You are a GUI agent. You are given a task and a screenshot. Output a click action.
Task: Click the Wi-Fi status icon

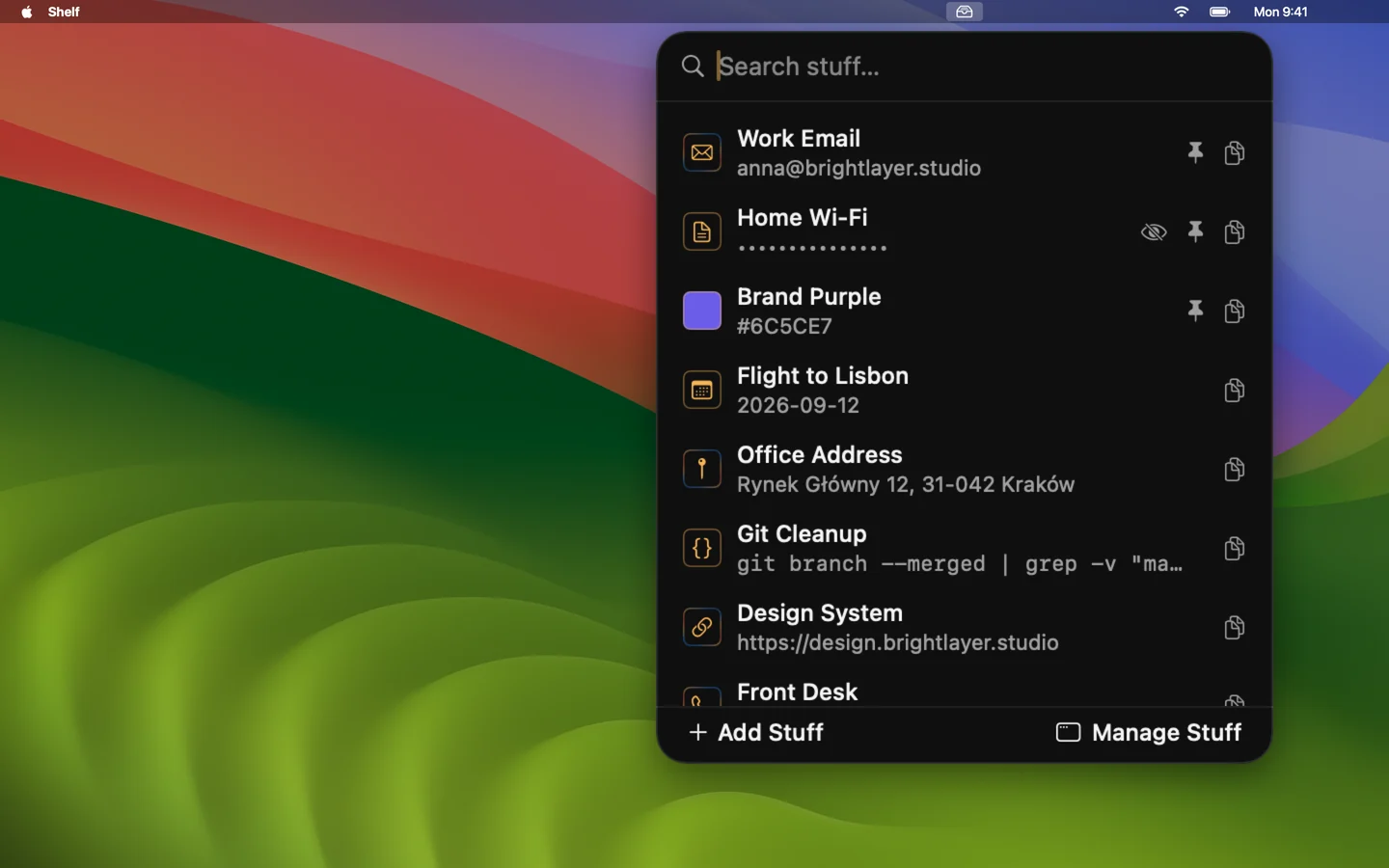(x=1181, y=12)
